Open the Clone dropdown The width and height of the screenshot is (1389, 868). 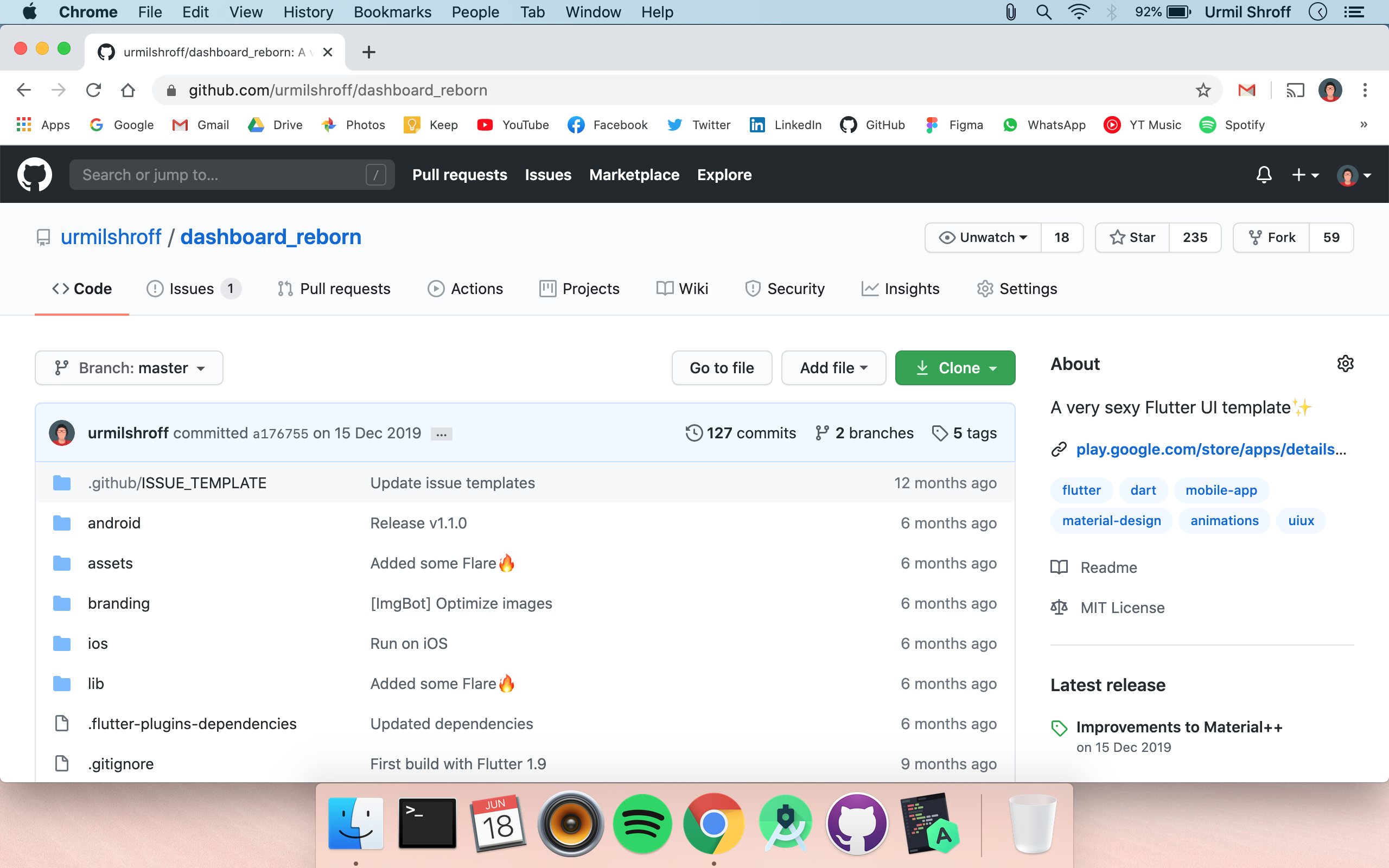[x=954, y=367]
